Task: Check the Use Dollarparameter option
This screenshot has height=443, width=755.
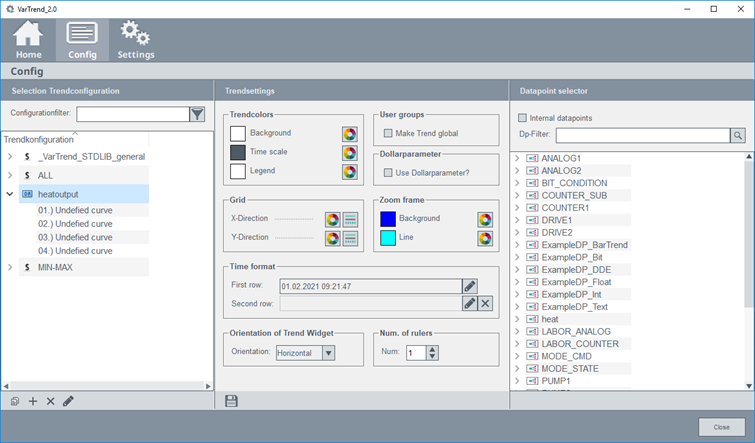Action: [x=389, y=174]
